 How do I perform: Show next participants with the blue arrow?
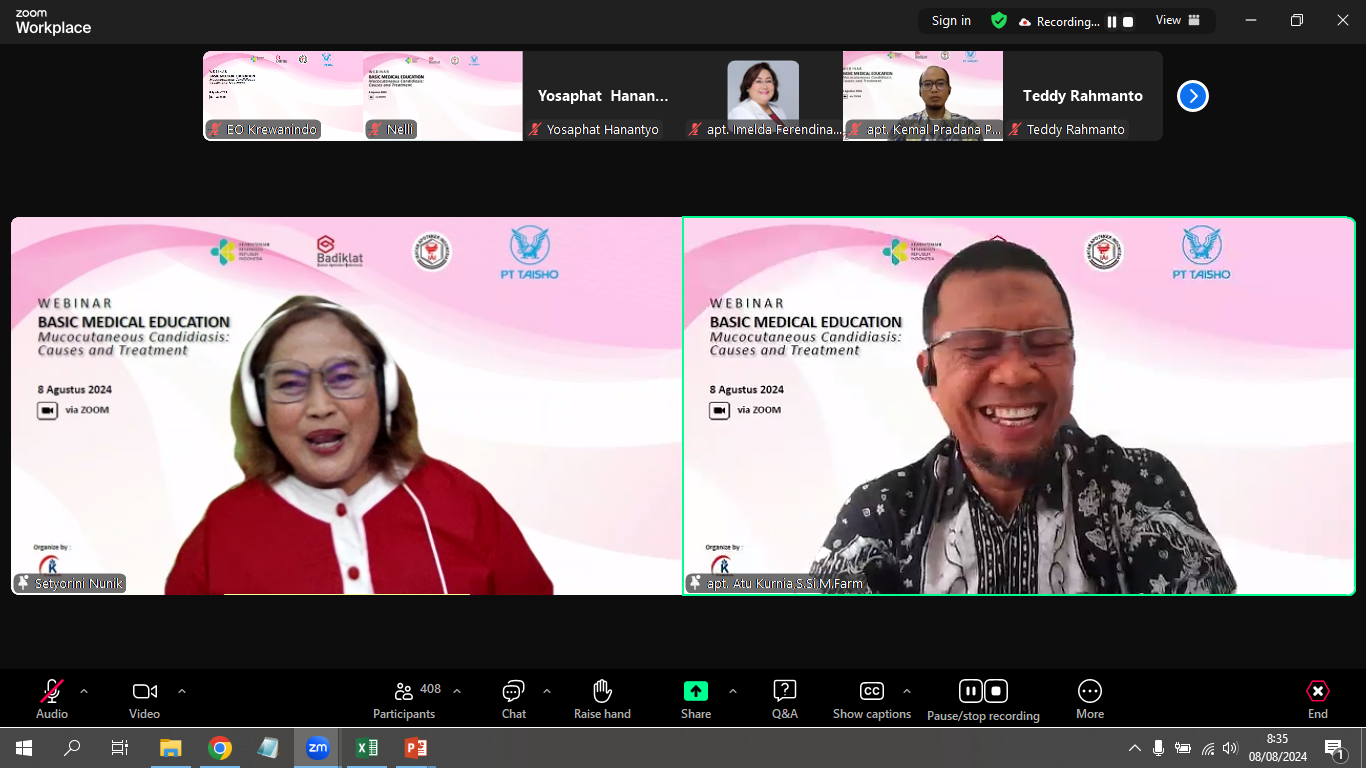(1193, 96)
